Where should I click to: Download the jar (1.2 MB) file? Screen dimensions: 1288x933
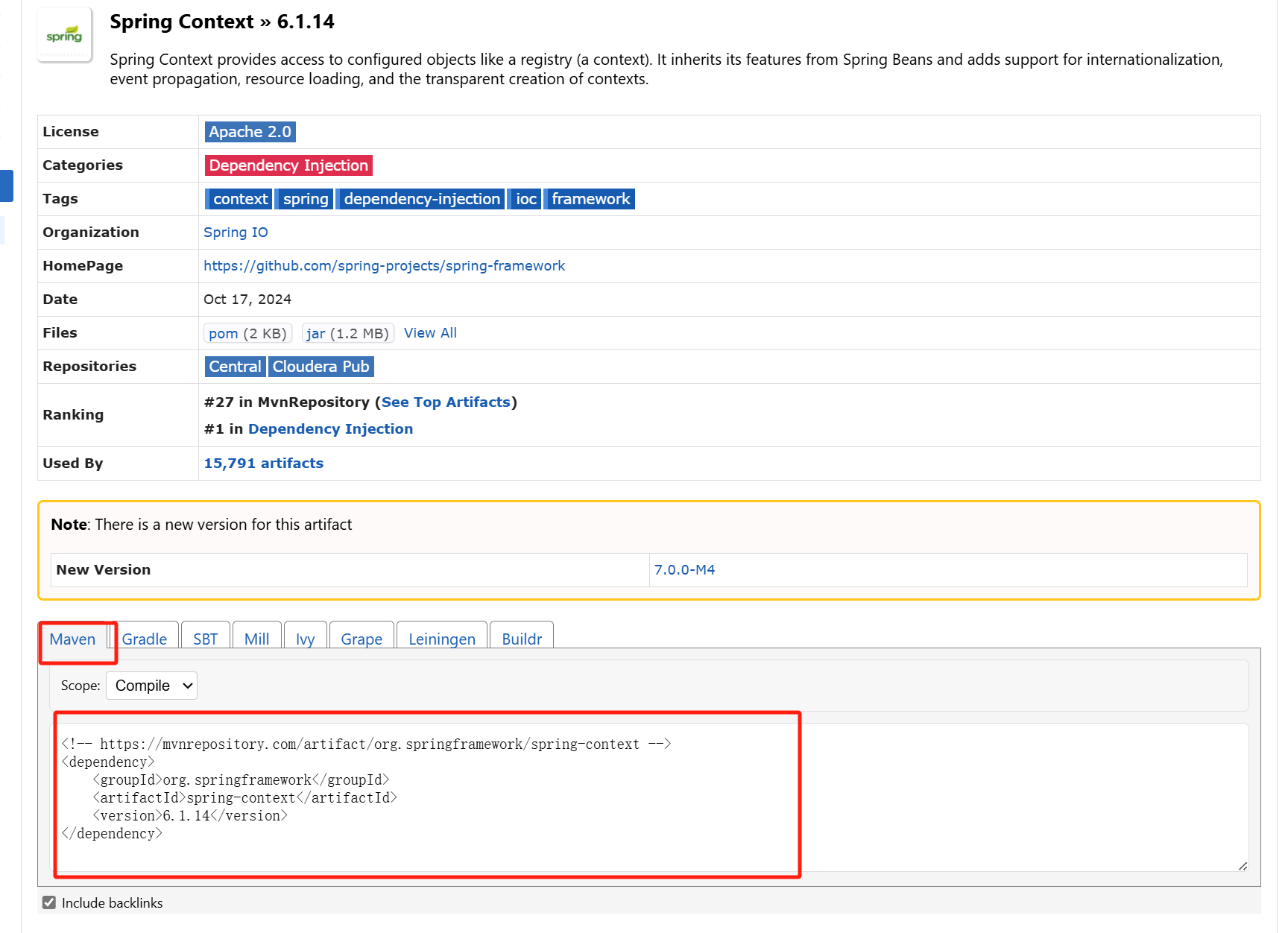[347, 333]
